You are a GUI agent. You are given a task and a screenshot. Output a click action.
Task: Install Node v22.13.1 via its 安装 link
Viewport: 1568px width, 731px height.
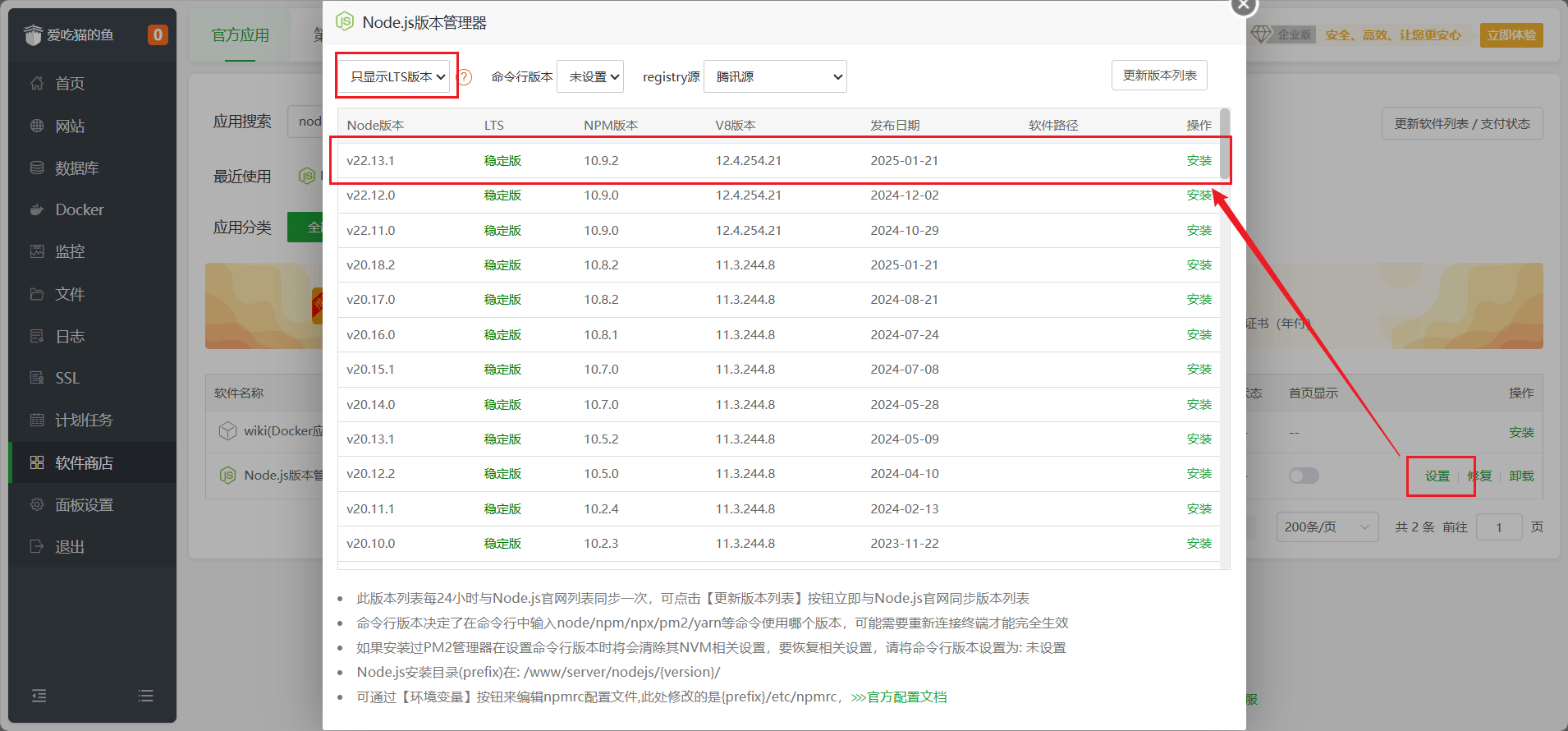[x=1199, y=160]
